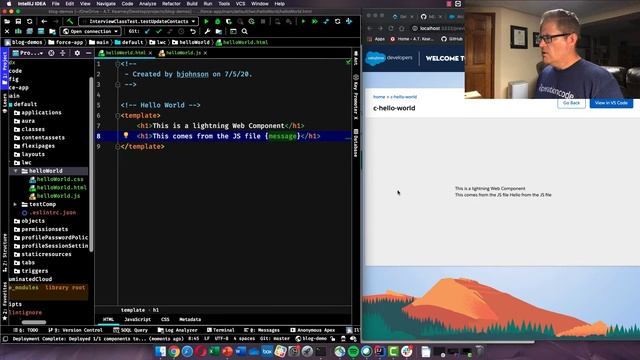
Task: Hide Project panel with the minus icon
Action: (88, 53)
